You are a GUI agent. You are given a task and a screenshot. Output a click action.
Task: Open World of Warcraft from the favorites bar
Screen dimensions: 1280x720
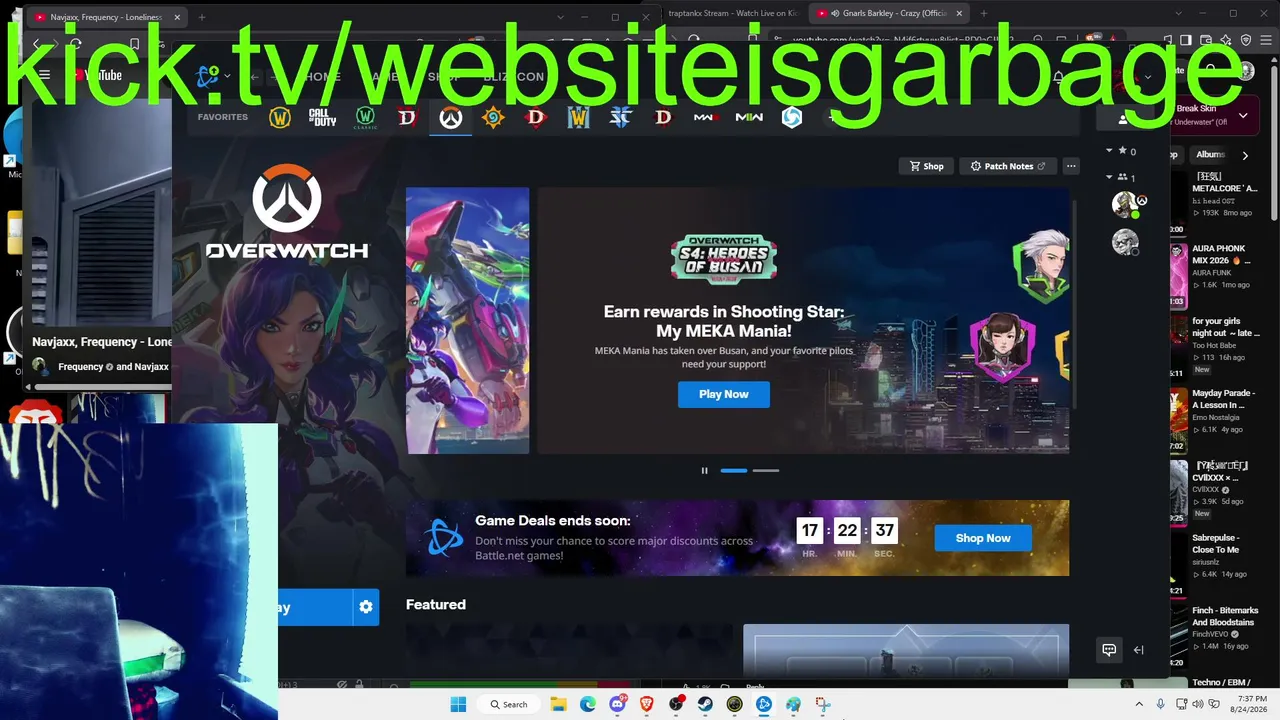tap(280, 118)
